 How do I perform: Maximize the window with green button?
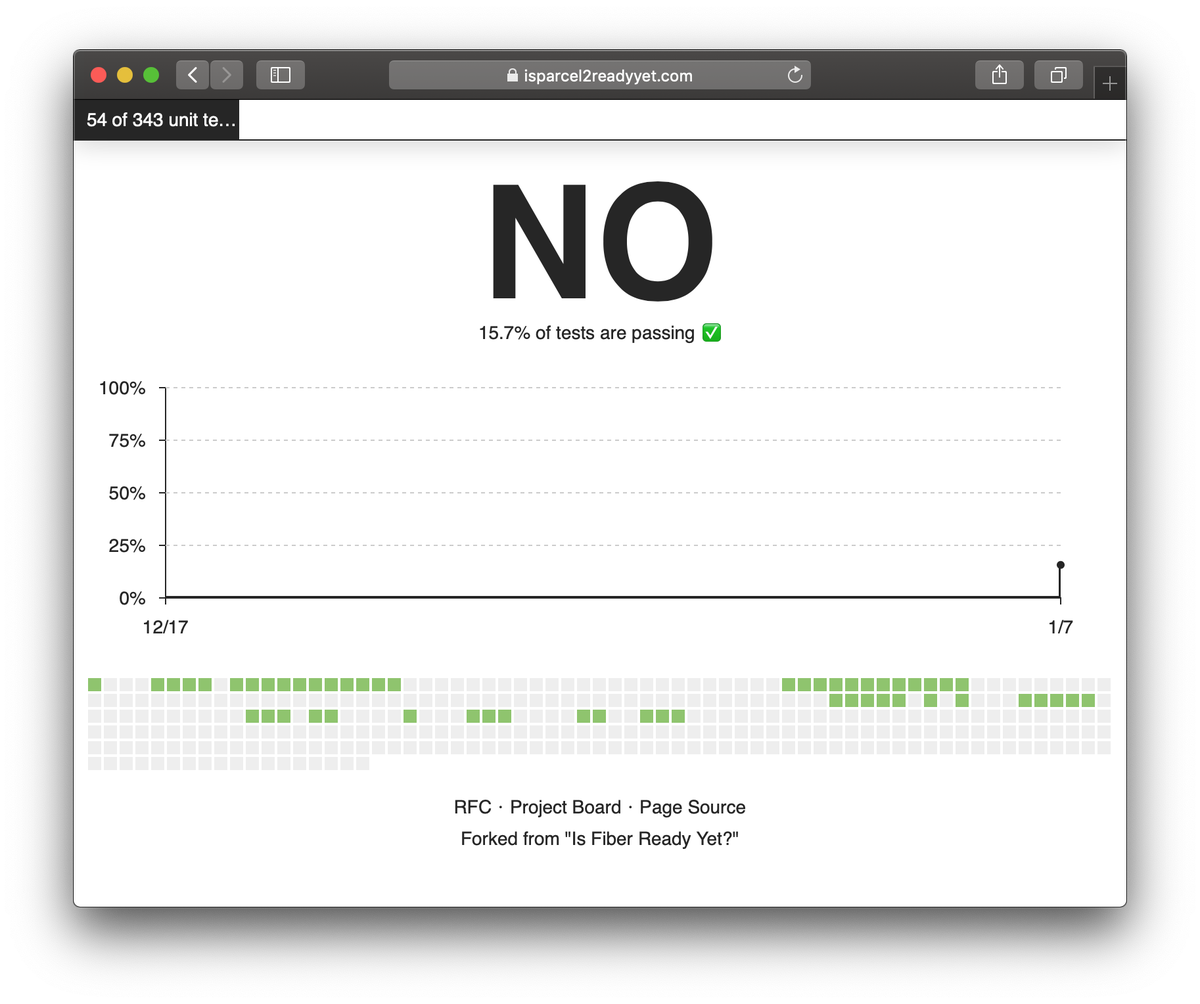(x=151, y=75)
